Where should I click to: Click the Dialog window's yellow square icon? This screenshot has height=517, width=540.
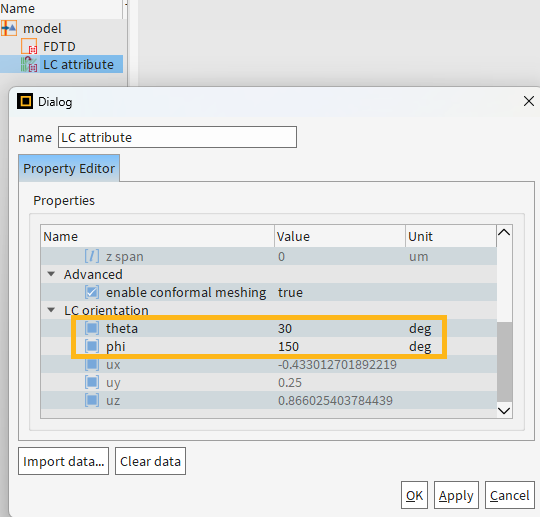click(x=25, y=101)
